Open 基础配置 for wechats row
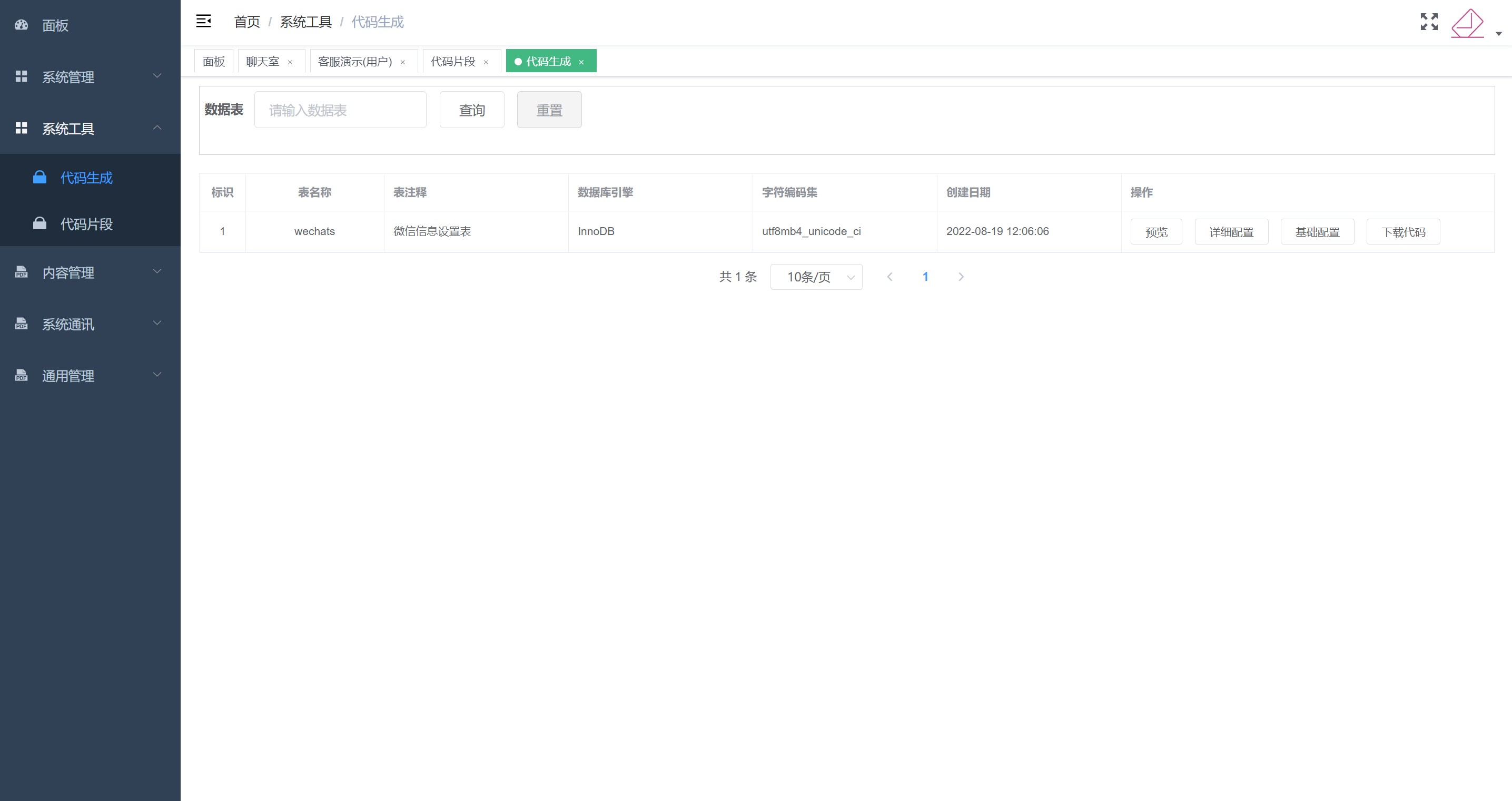The image size is (1512, 801). [1318, 232]
